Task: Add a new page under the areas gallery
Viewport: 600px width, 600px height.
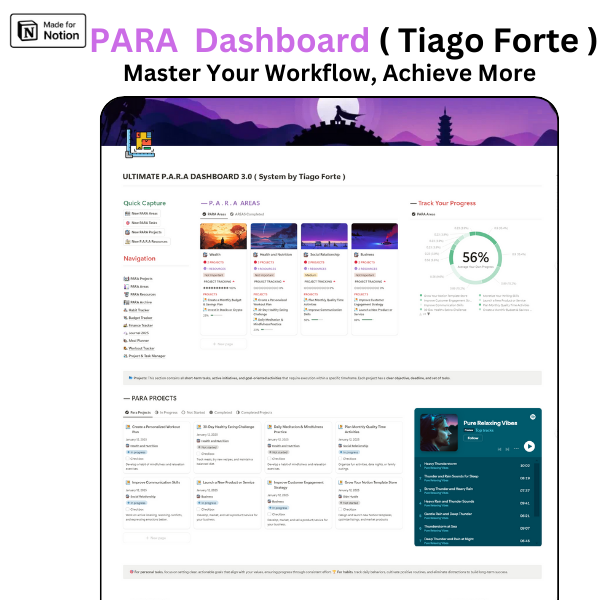Action: [223, 344]
